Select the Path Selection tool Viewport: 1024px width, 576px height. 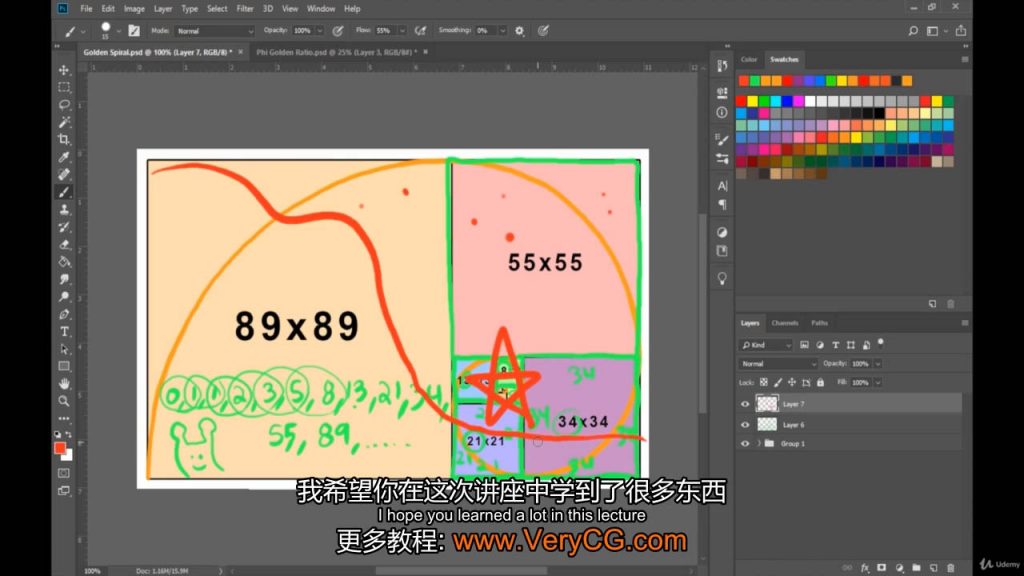[64, 349]
